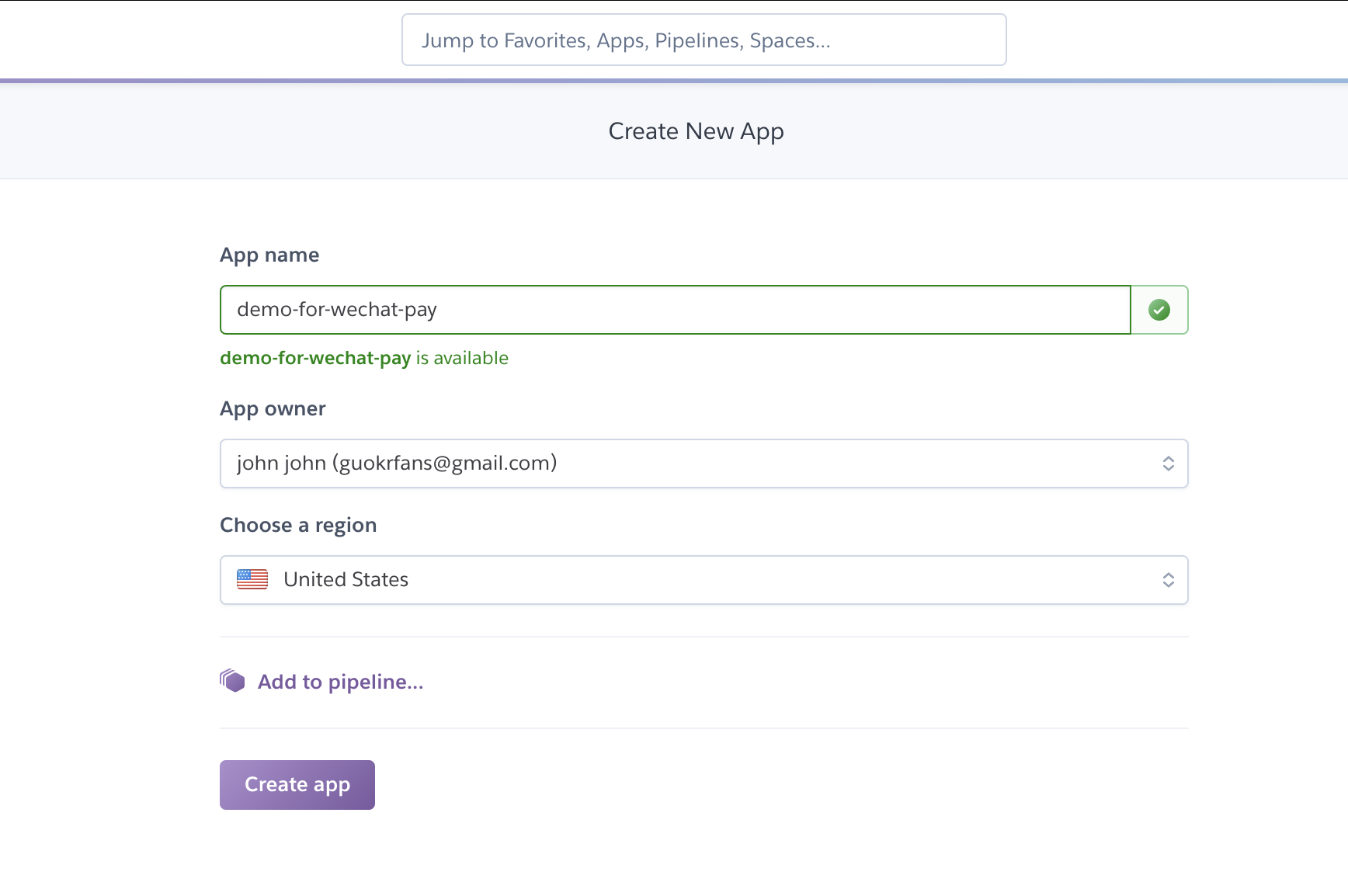Expand the App owner dropdown arrows
1348x896 pixels.
1168,464
